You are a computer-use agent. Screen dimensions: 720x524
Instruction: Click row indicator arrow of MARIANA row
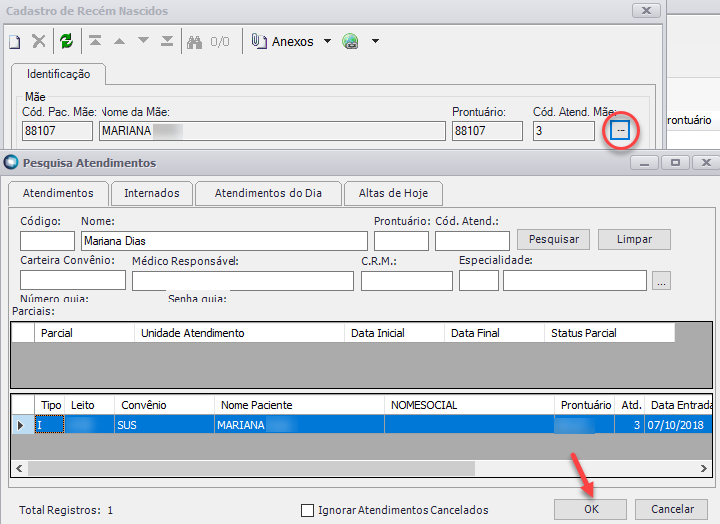tap(21, 425)
